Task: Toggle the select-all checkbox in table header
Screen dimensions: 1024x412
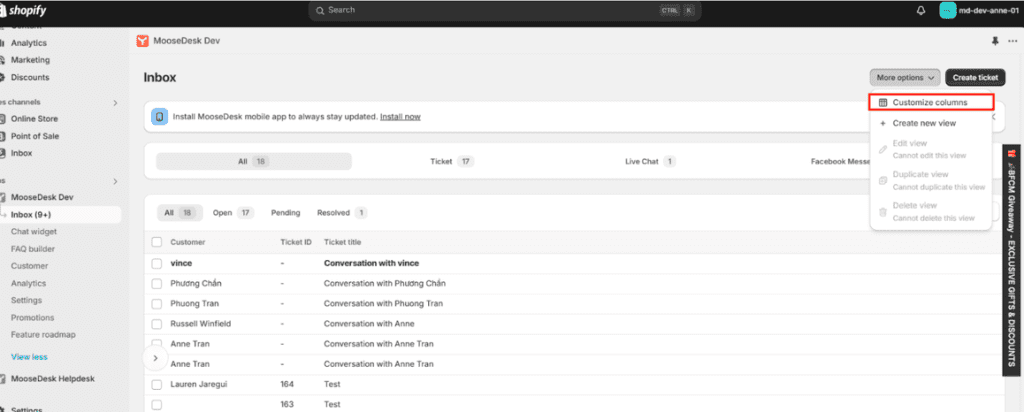Action: click(x=157, y=242)
